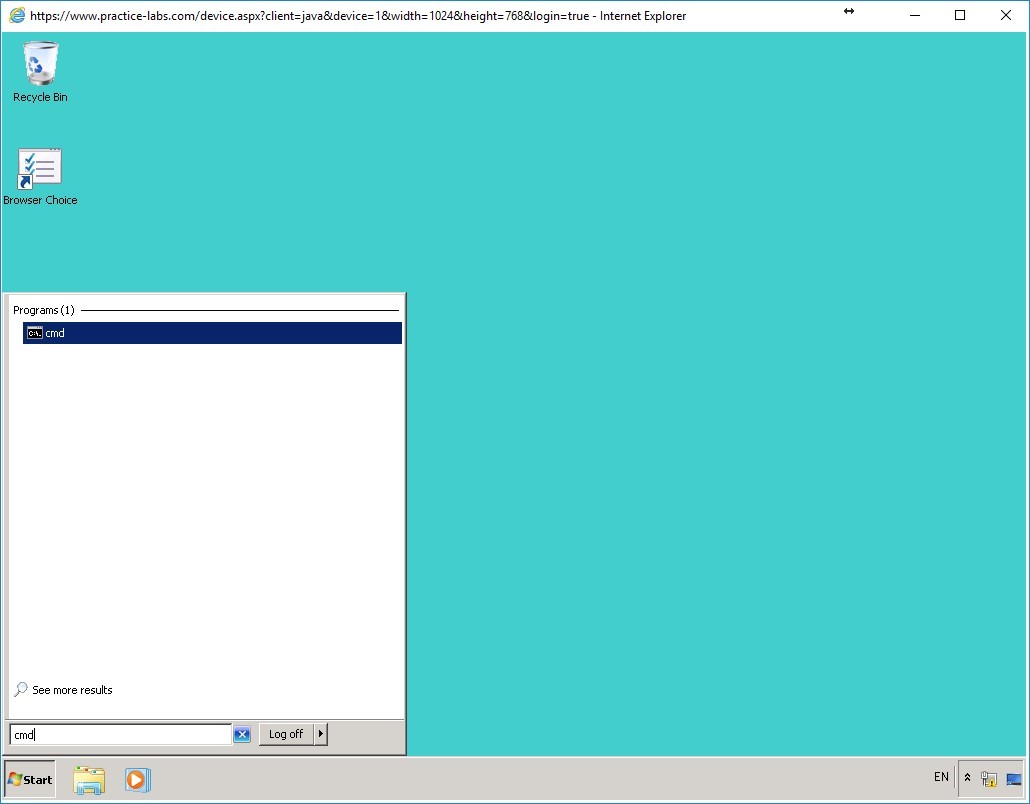The width and height of the screenshot is (1030, 804).
Task: Open the Log off options arrow
Action: tap(320, 733)
